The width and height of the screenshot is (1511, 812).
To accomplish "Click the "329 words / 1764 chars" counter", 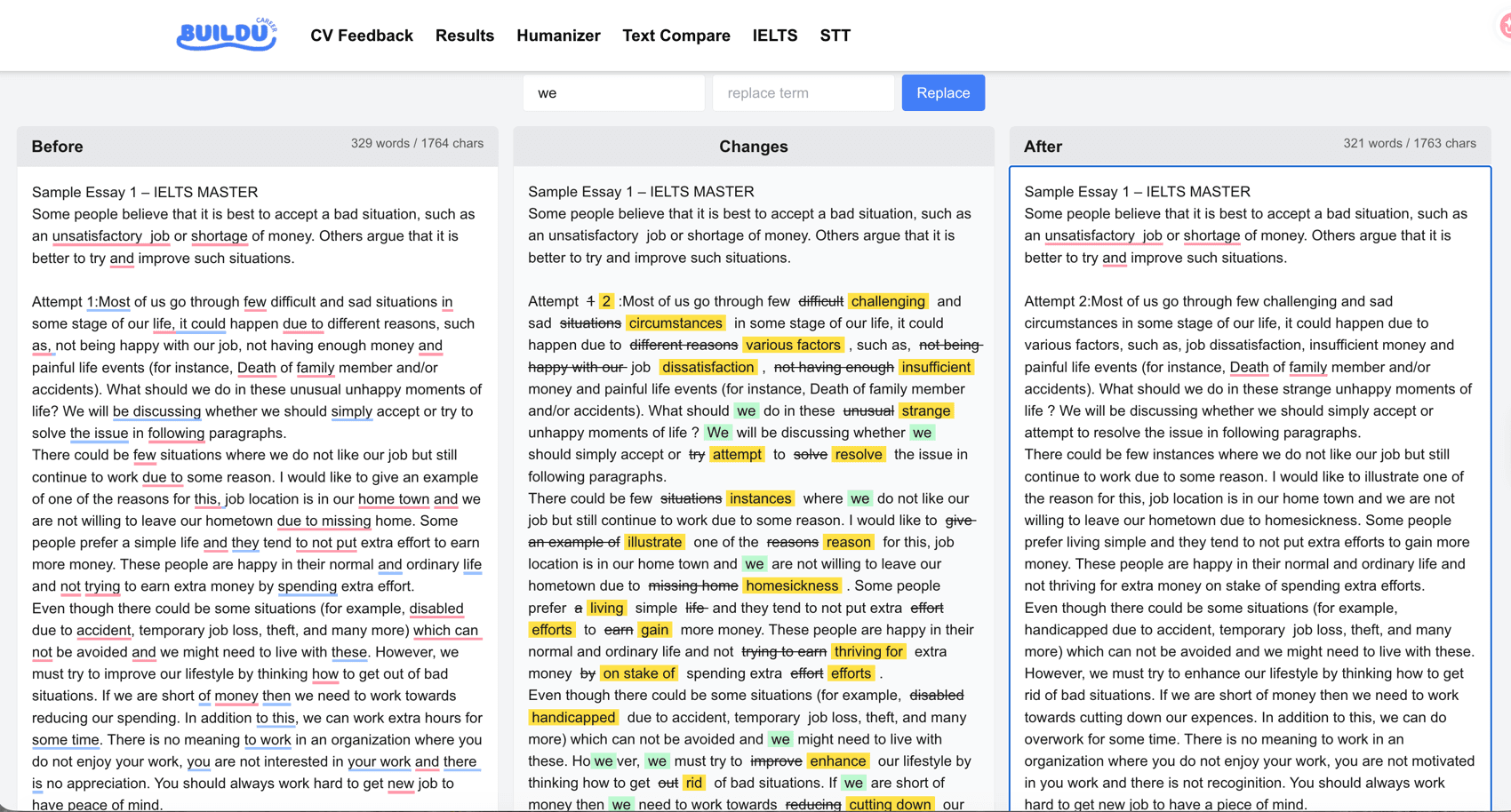I will click(417, 143).
